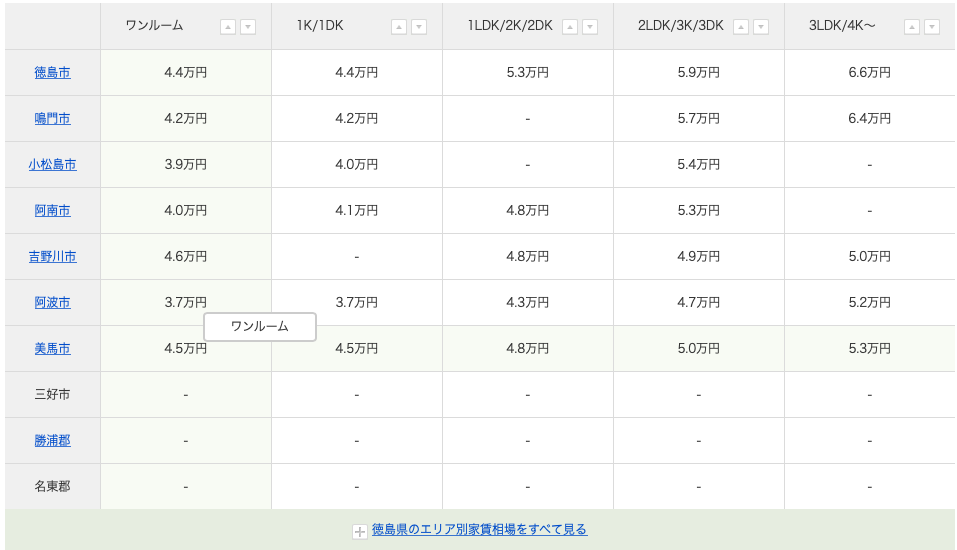Sort ワンルーム column ascending

pos(228,27)
